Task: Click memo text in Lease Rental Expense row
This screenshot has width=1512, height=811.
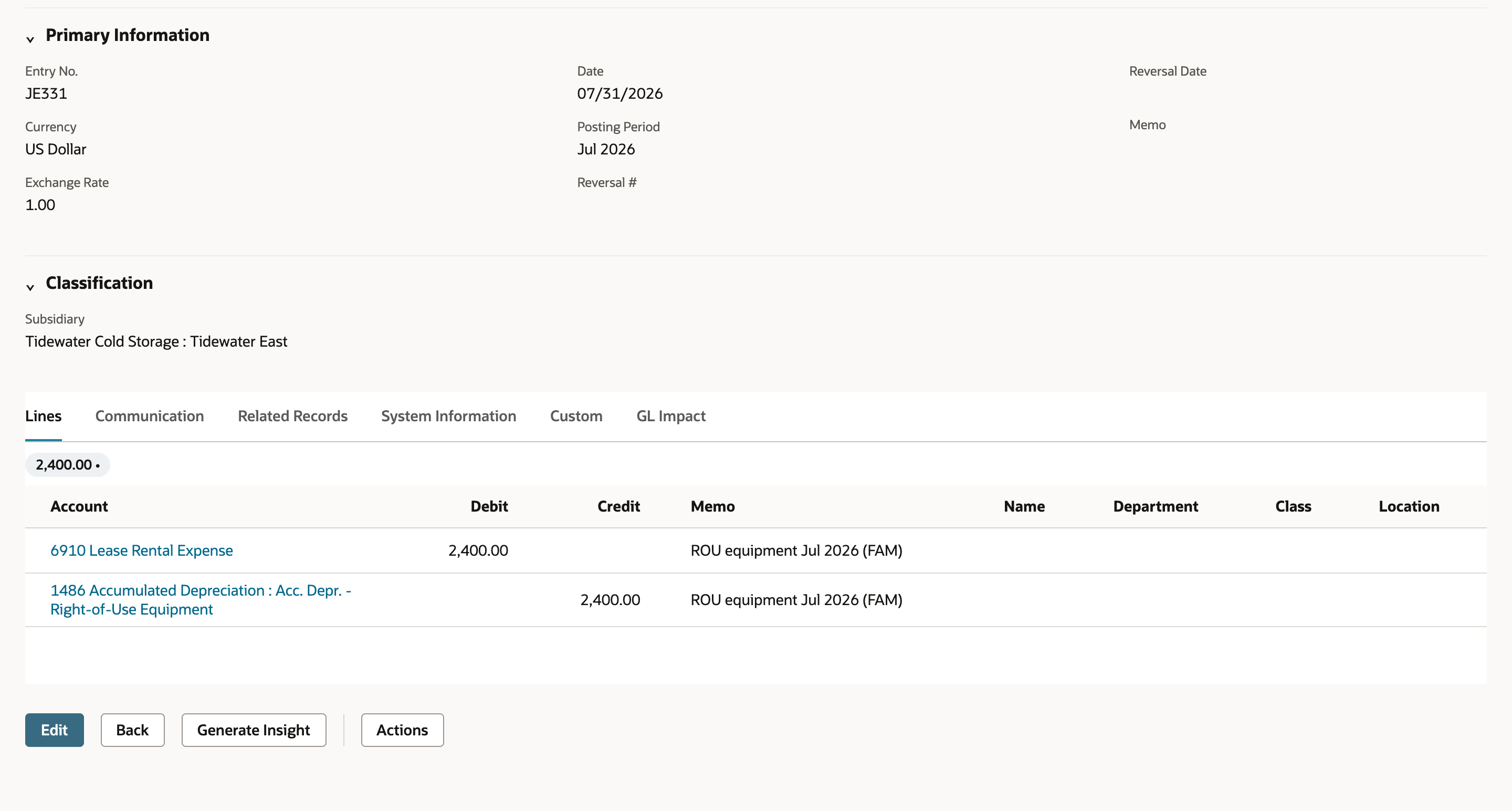Action: point(796,550)
